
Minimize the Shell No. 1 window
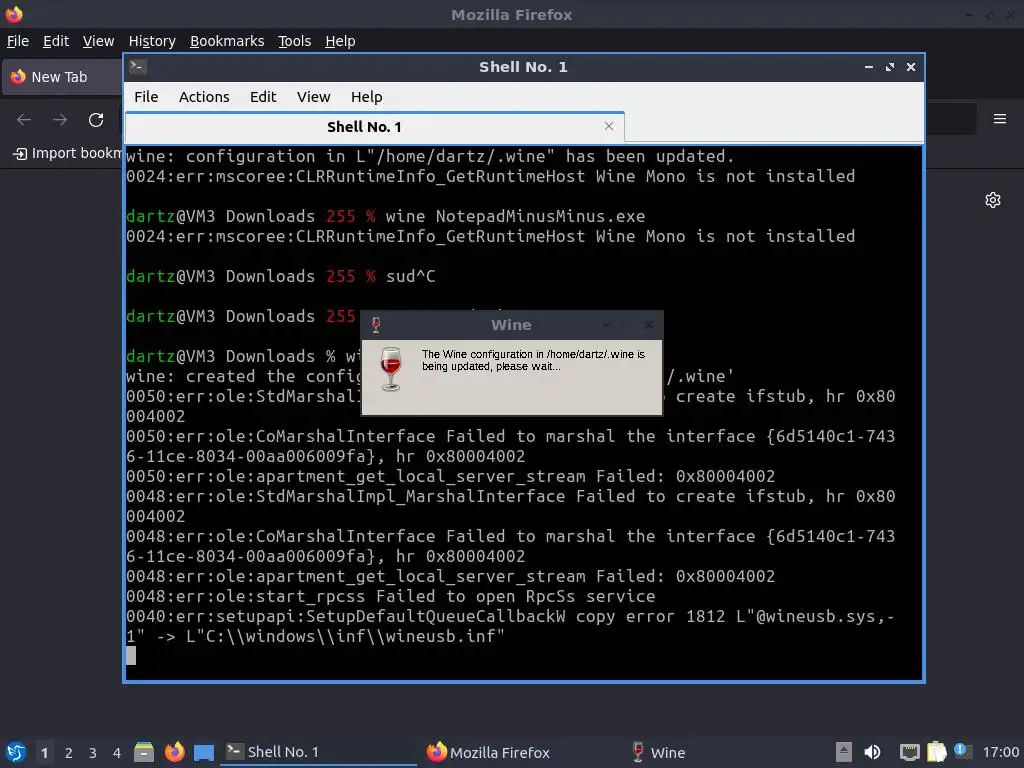869,67
